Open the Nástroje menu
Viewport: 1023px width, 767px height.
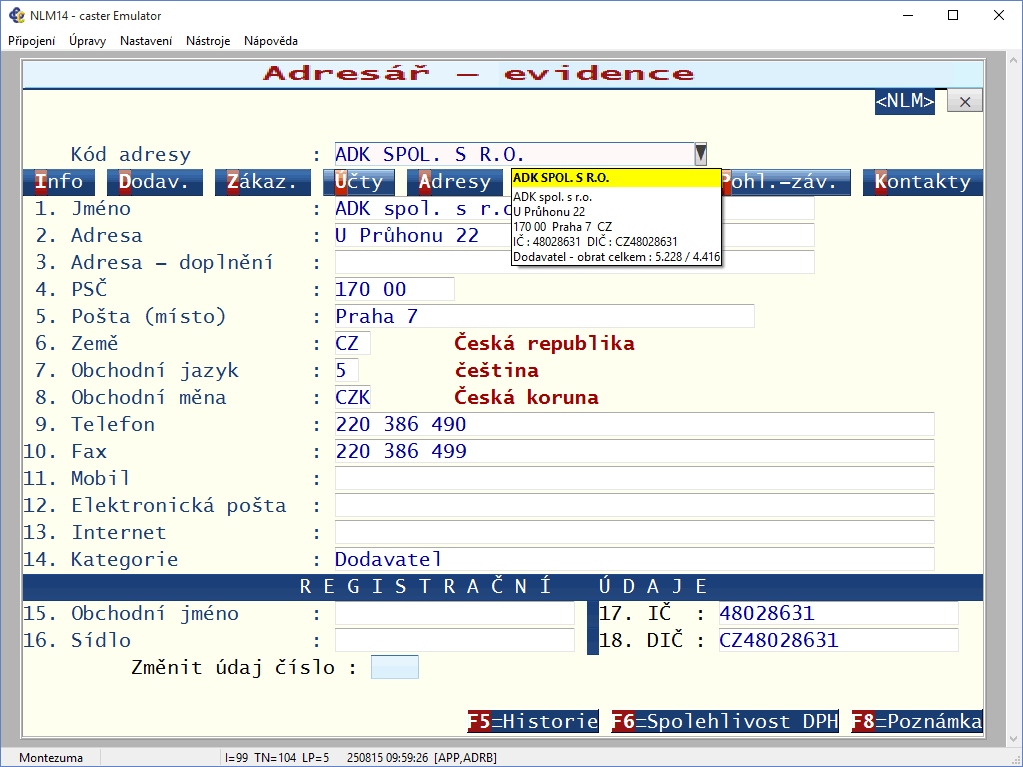208,40
